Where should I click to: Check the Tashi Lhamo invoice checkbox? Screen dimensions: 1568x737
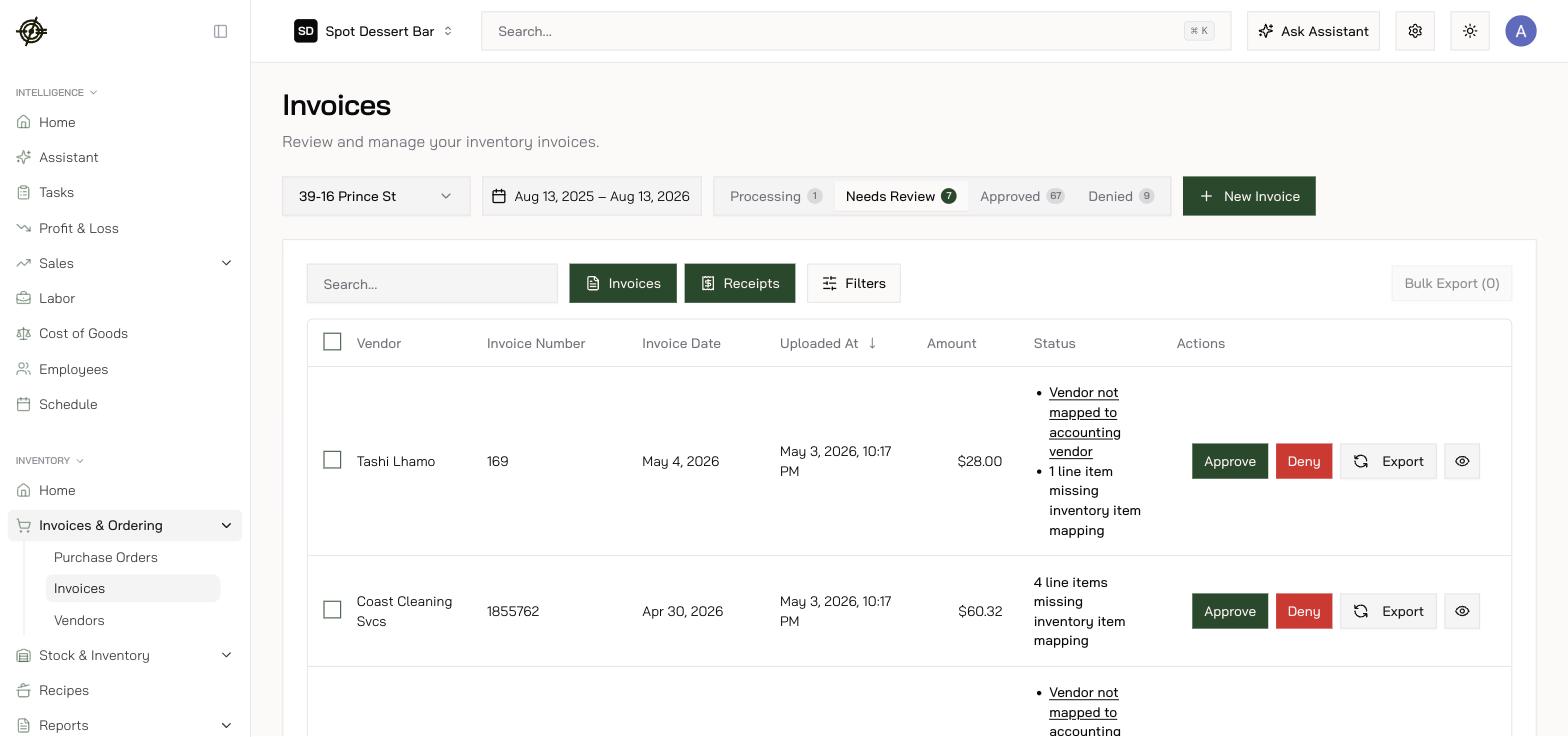pos(332,460)
